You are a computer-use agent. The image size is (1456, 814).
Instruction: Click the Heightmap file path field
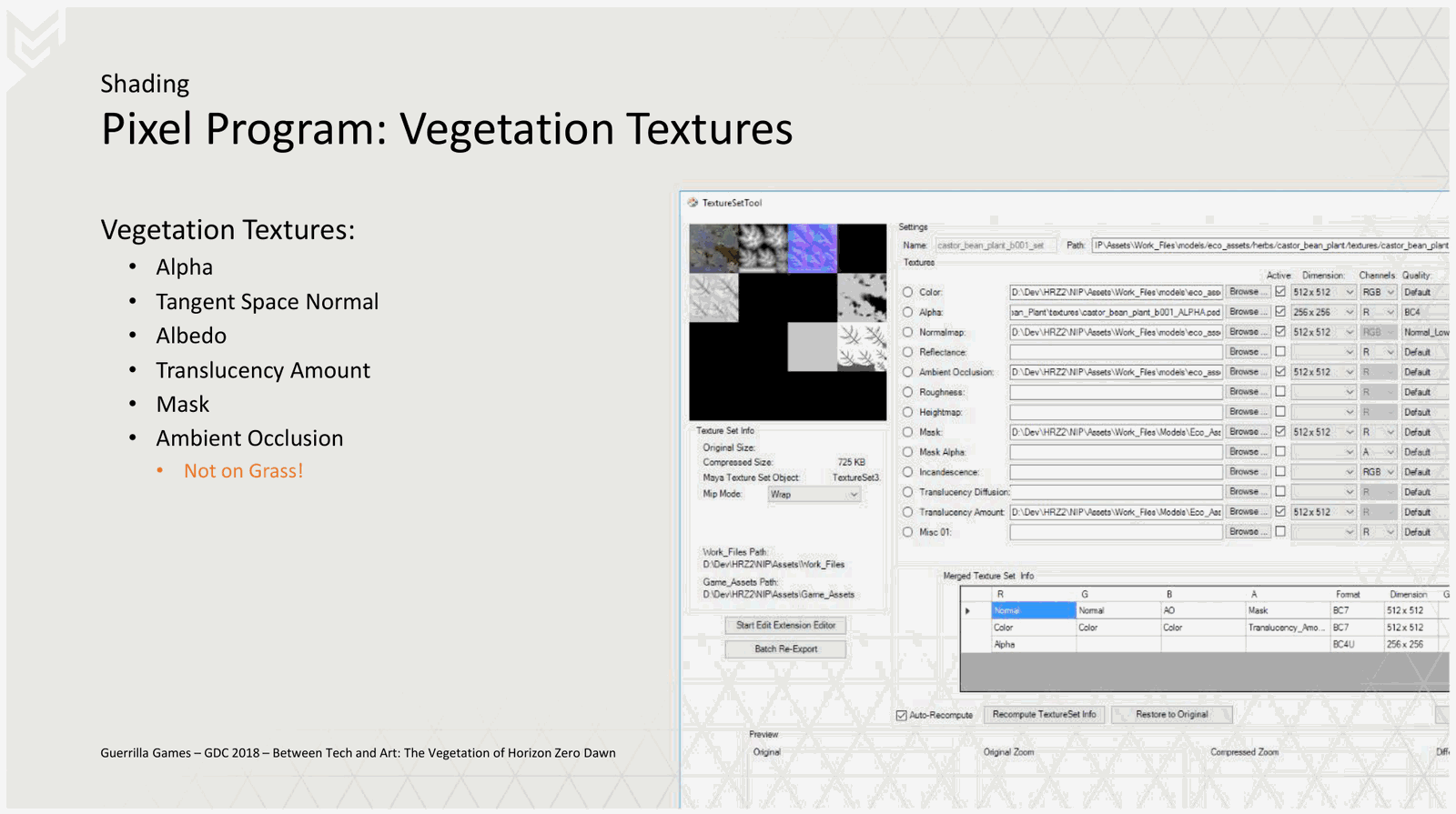tap(1116, 412)
